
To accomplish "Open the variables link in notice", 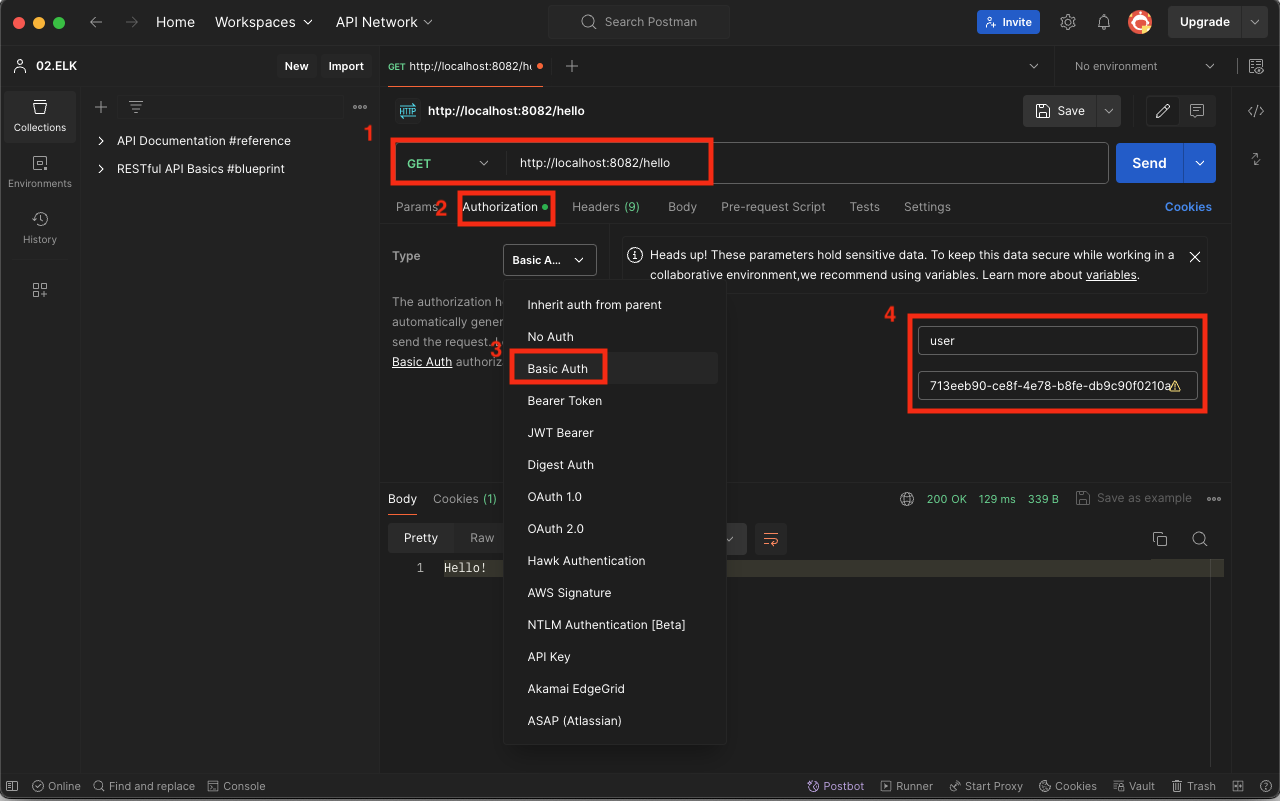I will click(1111, 275).
